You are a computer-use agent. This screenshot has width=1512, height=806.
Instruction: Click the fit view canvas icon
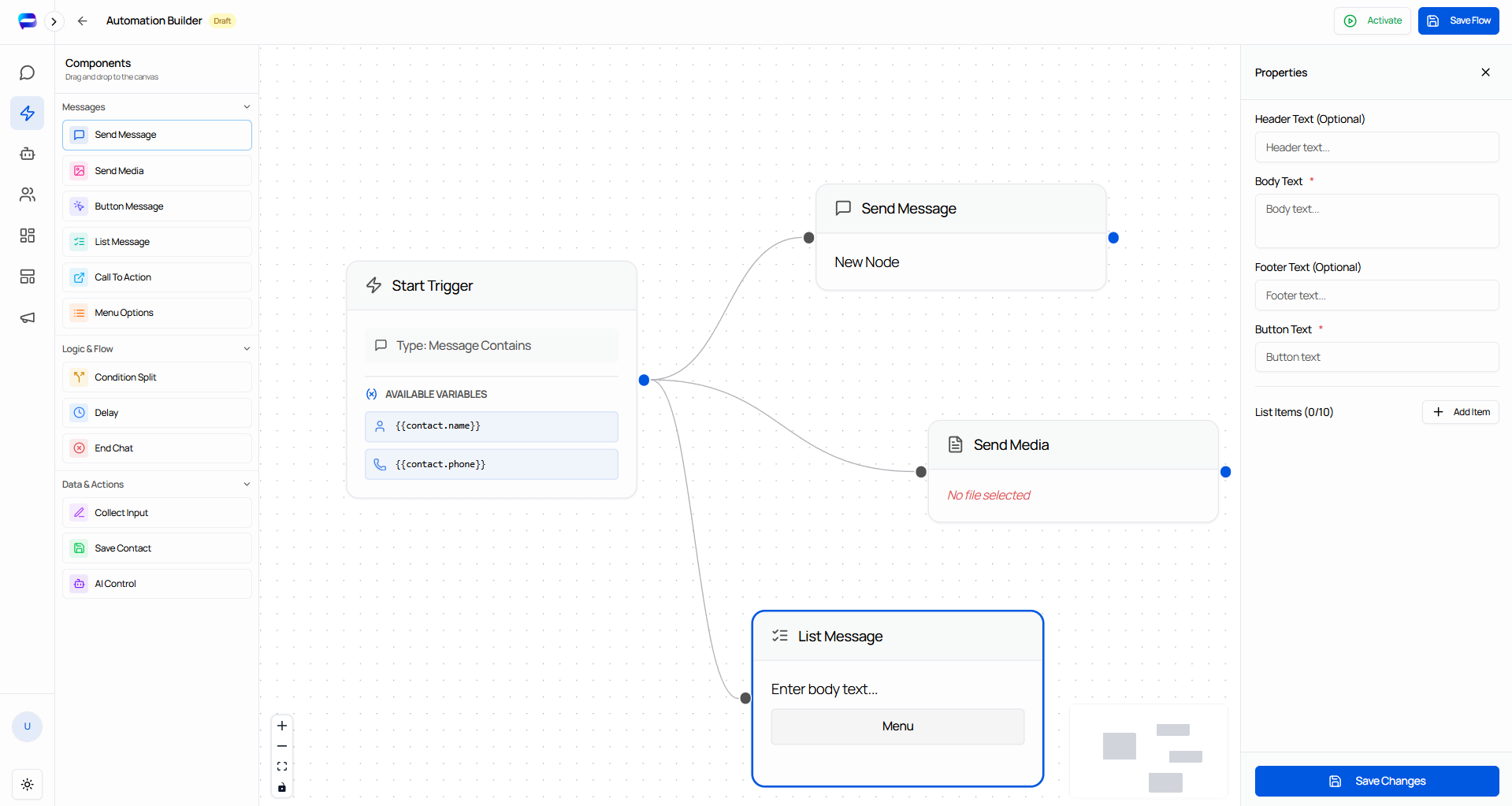[x=282, y=767]
